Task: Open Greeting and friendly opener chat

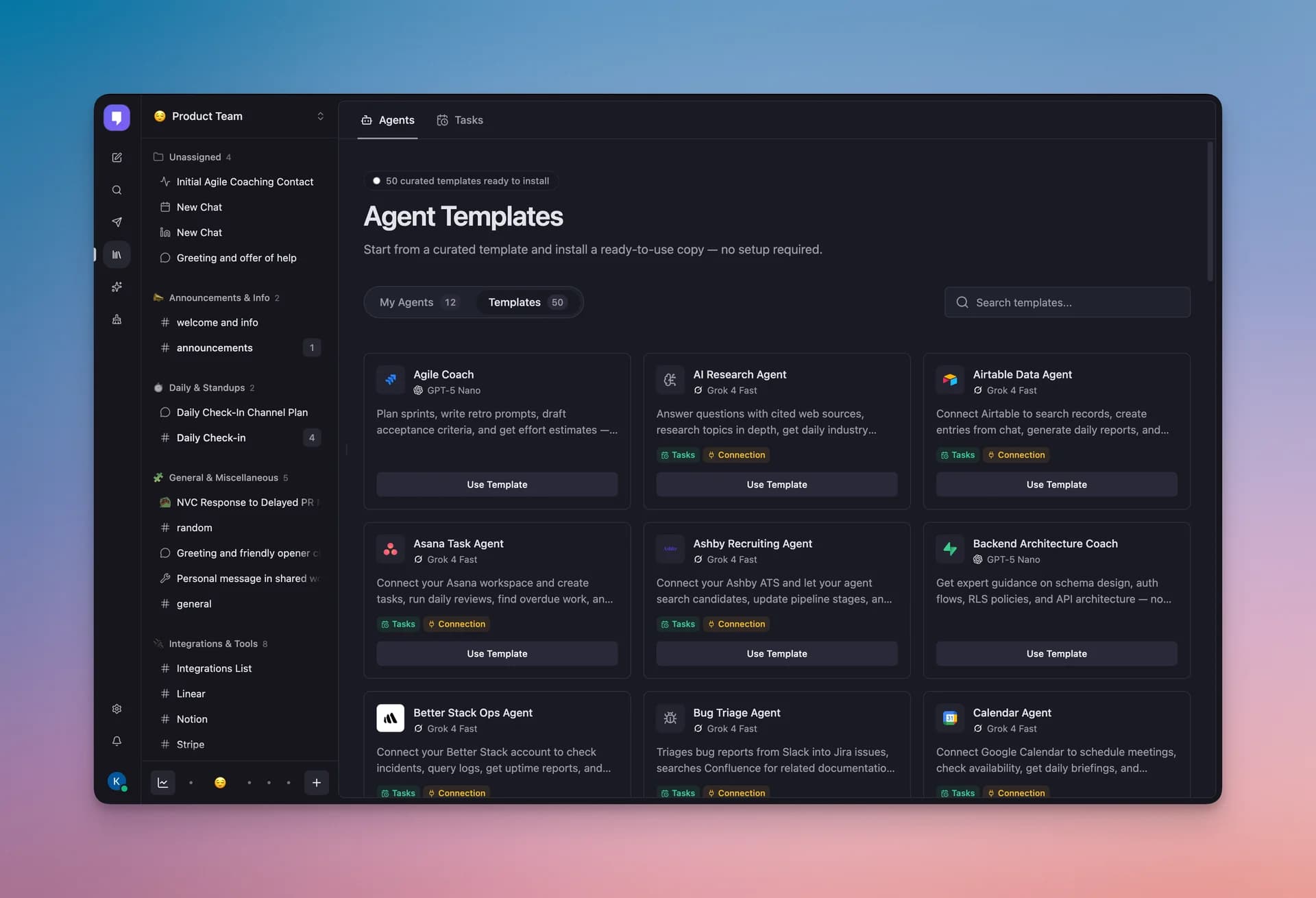Action: (x=239, y=553)
